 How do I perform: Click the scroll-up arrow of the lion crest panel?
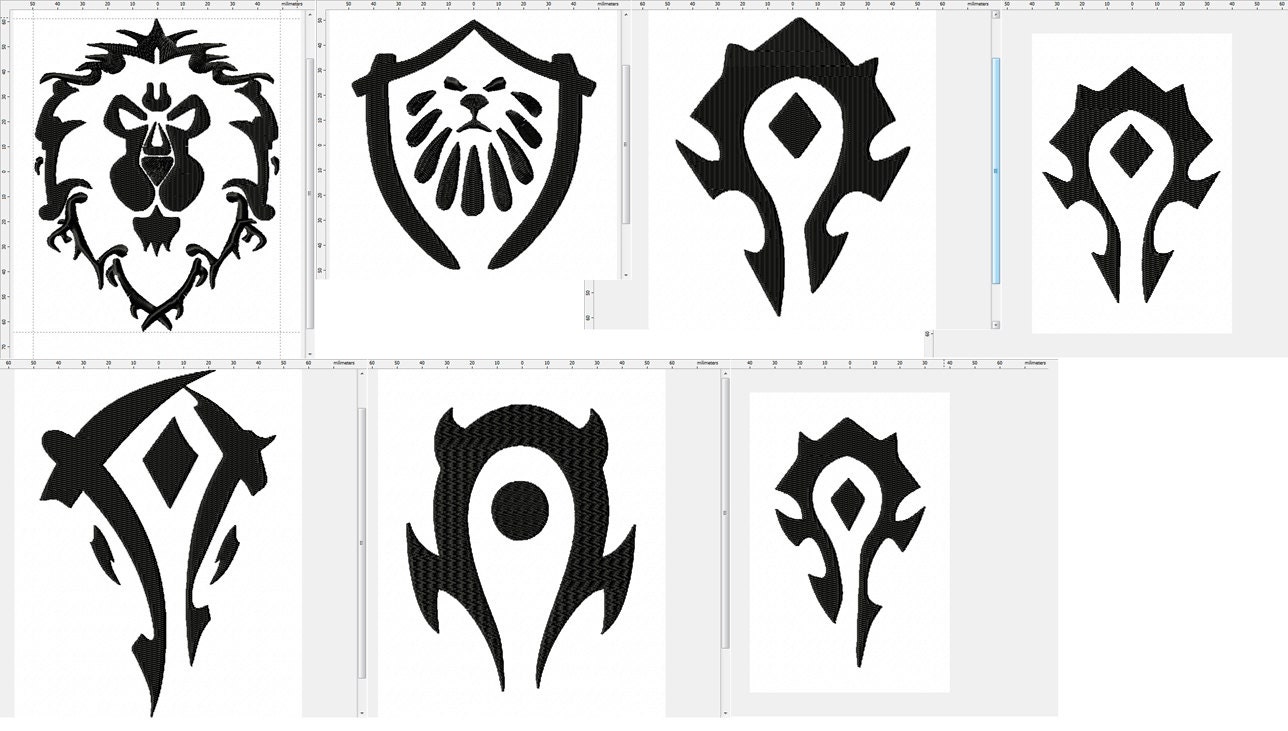coord(310,15)
